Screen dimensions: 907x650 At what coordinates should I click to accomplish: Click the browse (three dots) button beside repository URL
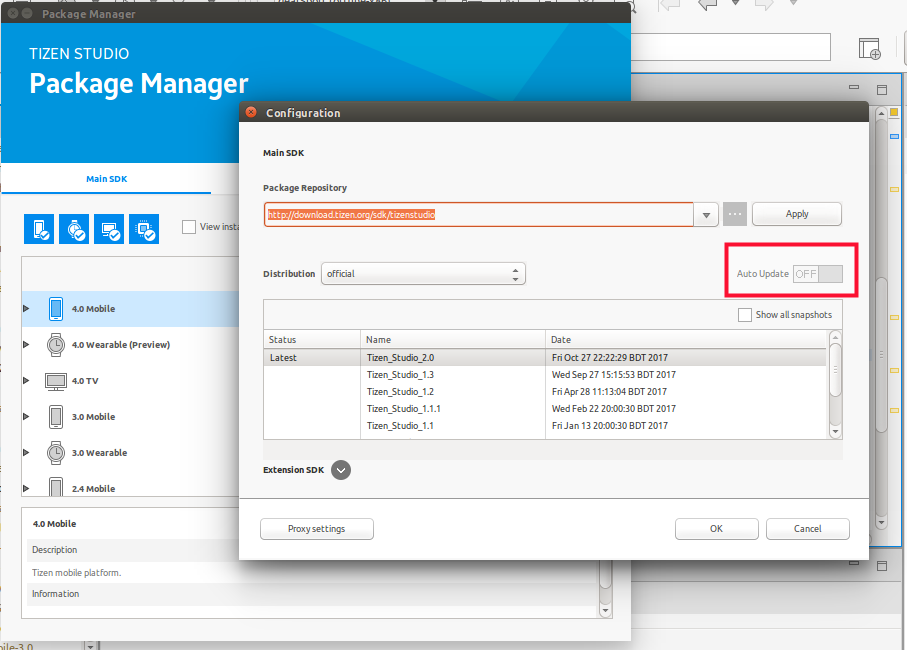(735, 214)
